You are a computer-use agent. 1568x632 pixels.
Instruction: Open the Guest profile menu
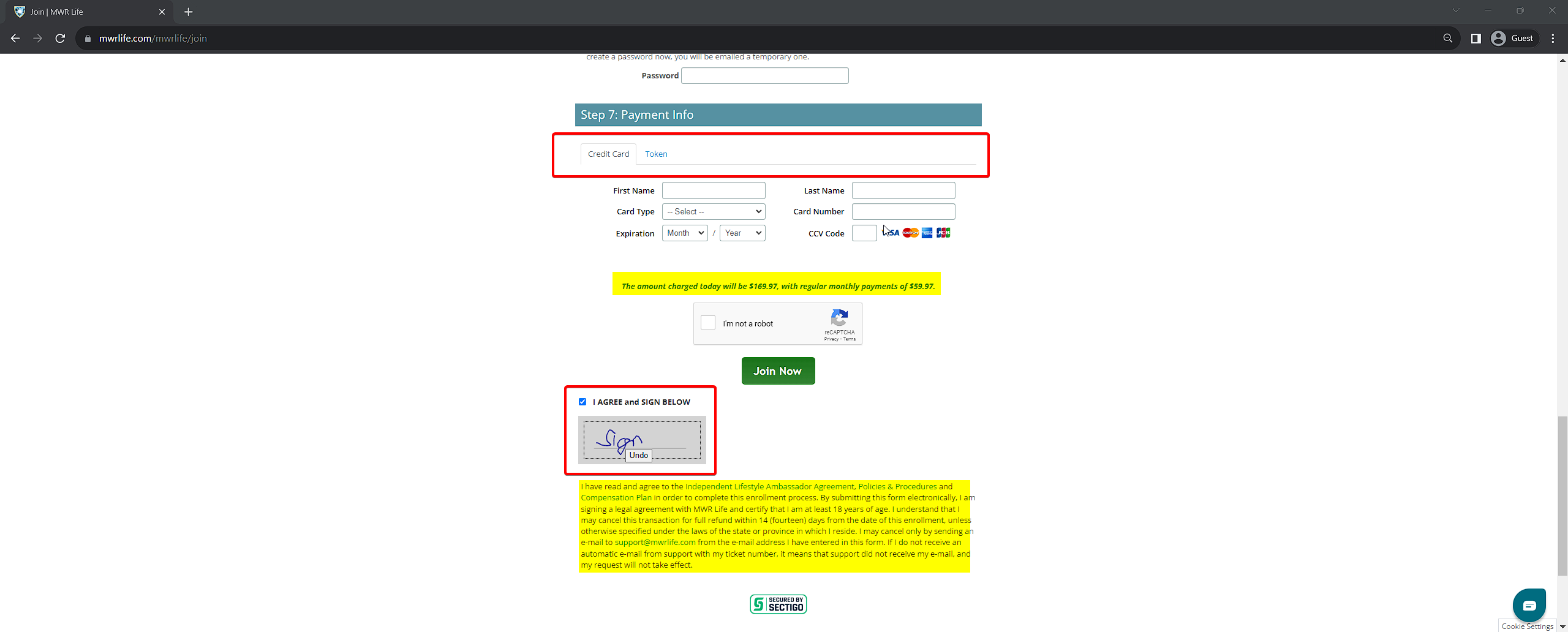pyautogui.click(x=1513, y=38)
